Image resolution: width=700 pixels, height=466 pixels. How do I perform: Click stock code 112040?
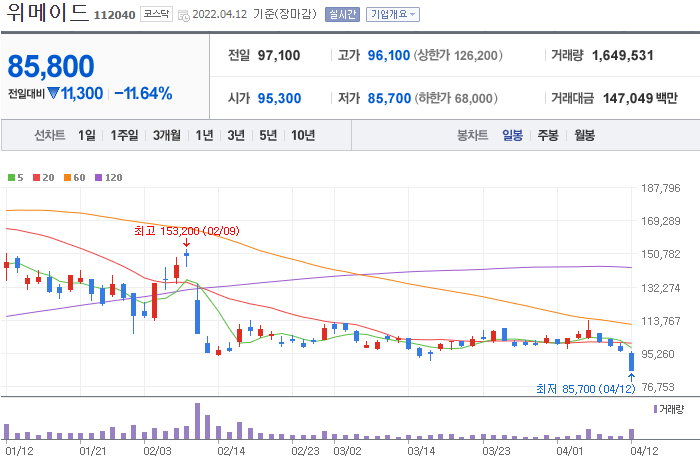[114, 15]
